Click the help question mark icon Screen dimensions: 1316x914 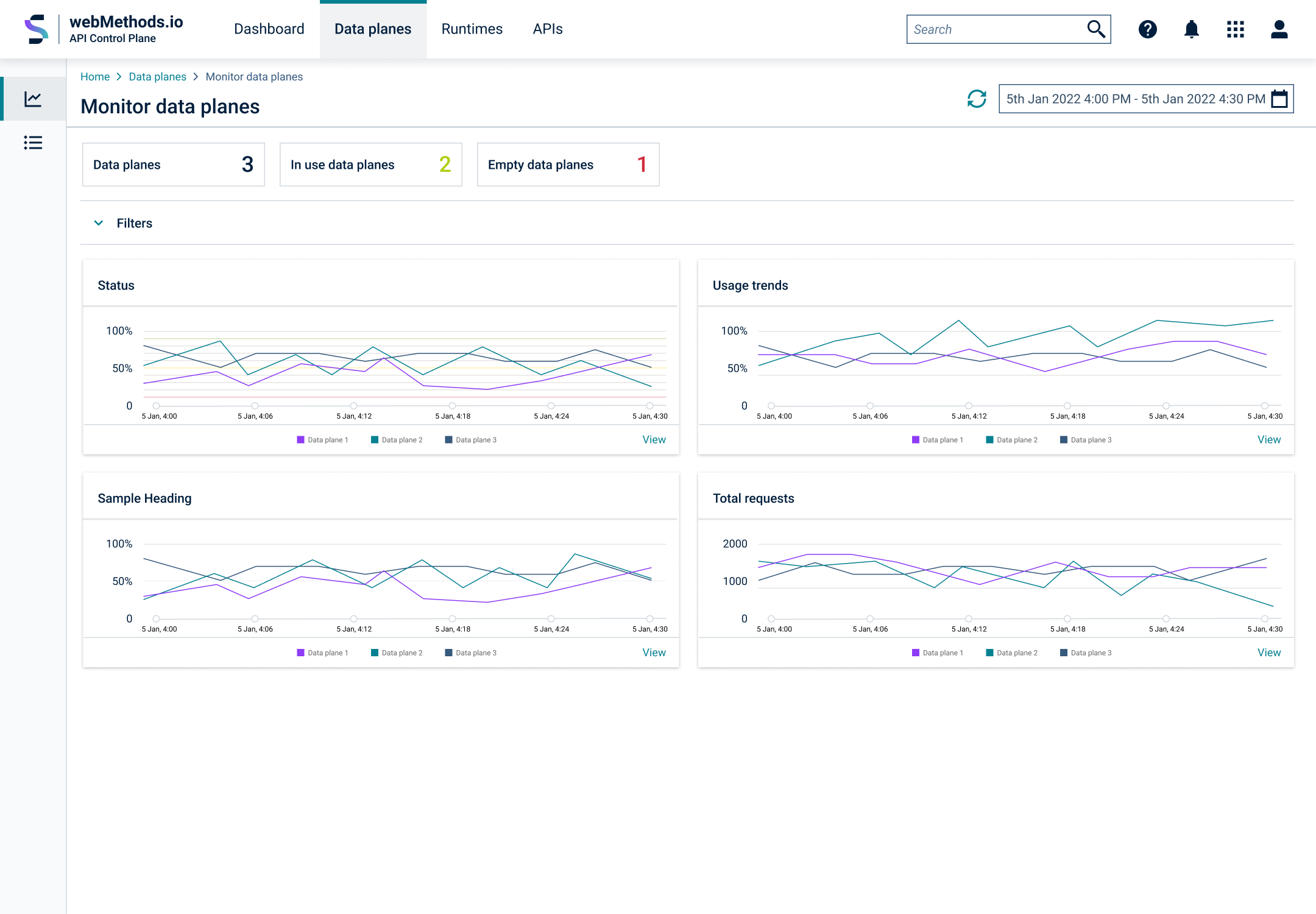click(1148, 29)
